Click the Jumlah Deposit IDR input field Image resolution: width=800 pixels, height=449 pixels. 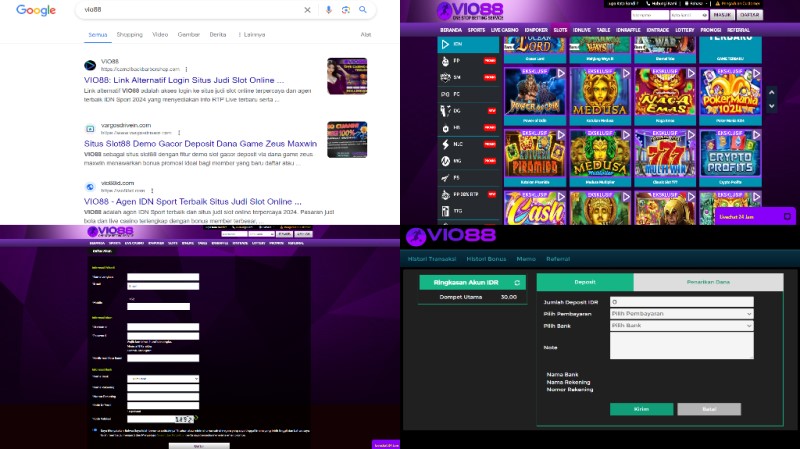pyautogui.click(x=682, y=302)
